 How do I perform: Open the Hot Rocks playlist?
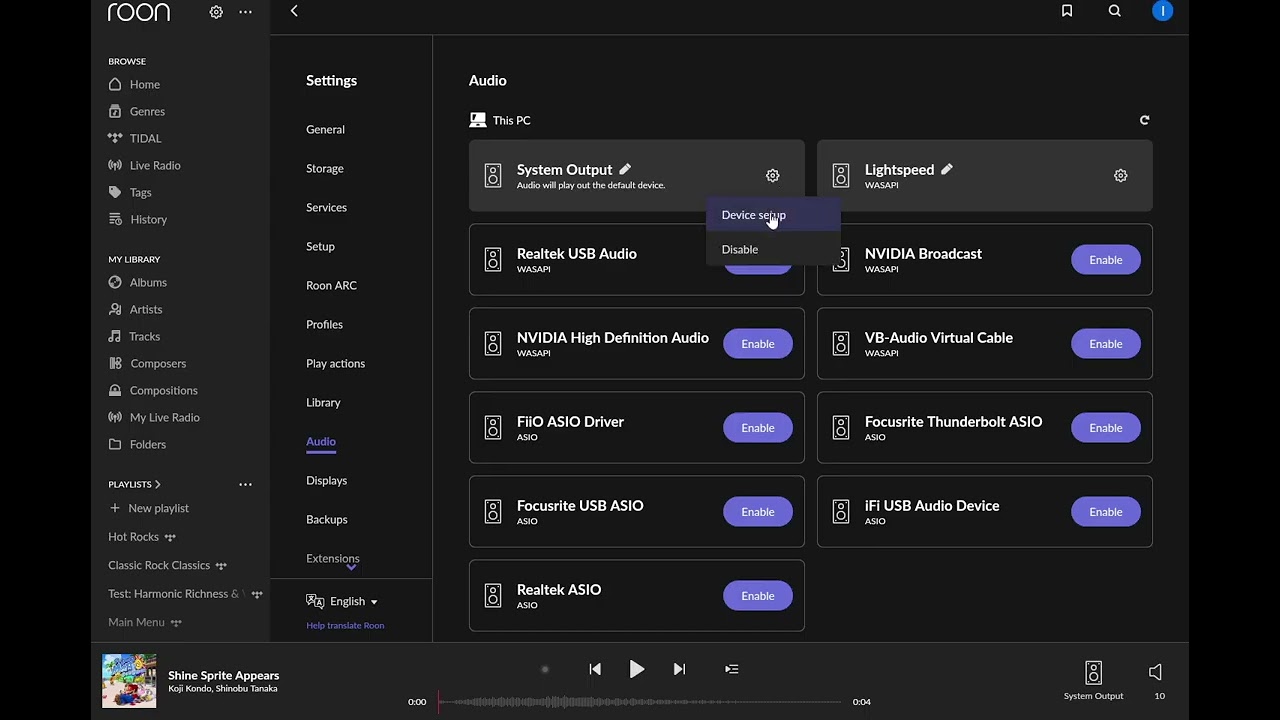tap(134, 537)
